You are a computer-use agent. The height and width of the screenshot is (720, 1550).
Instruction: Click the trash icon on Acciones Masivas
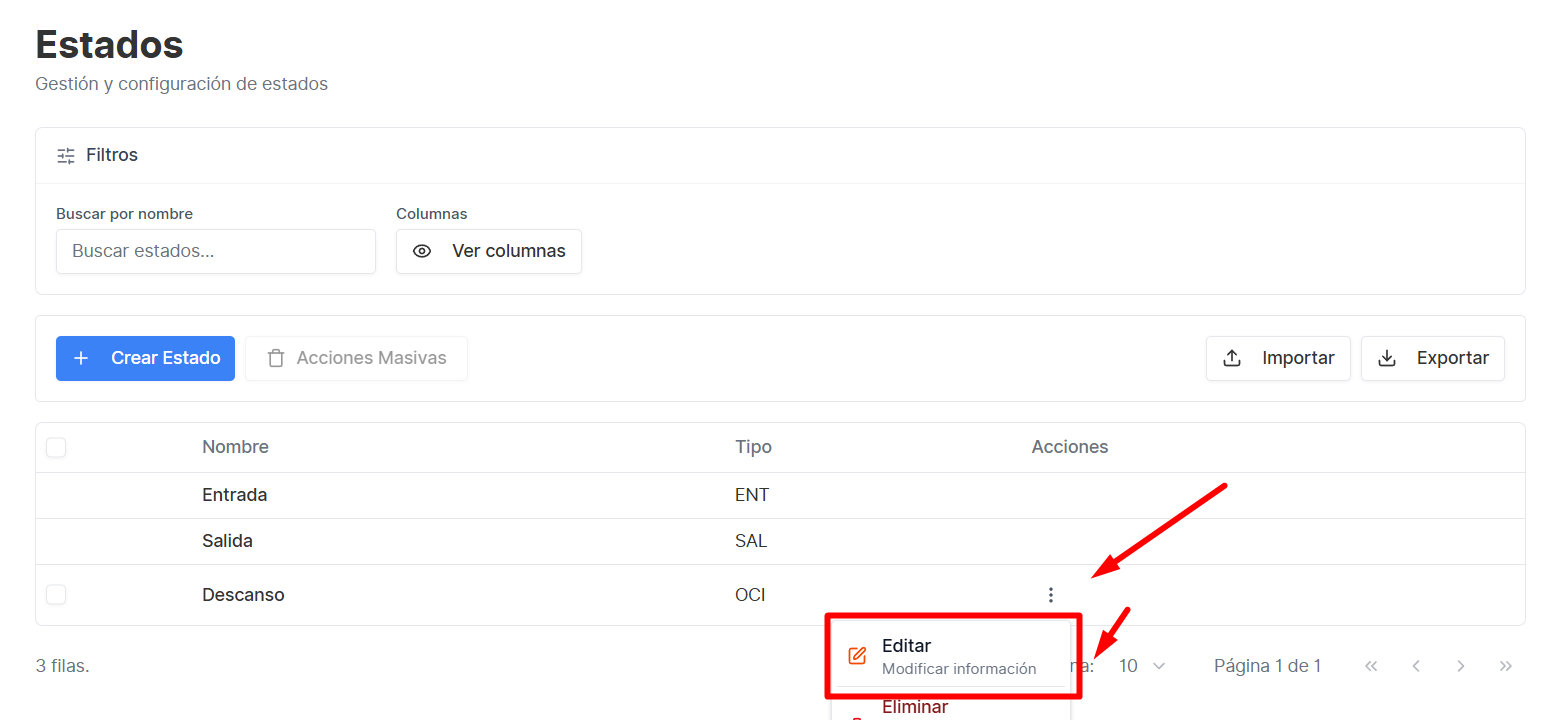[276, 358]
